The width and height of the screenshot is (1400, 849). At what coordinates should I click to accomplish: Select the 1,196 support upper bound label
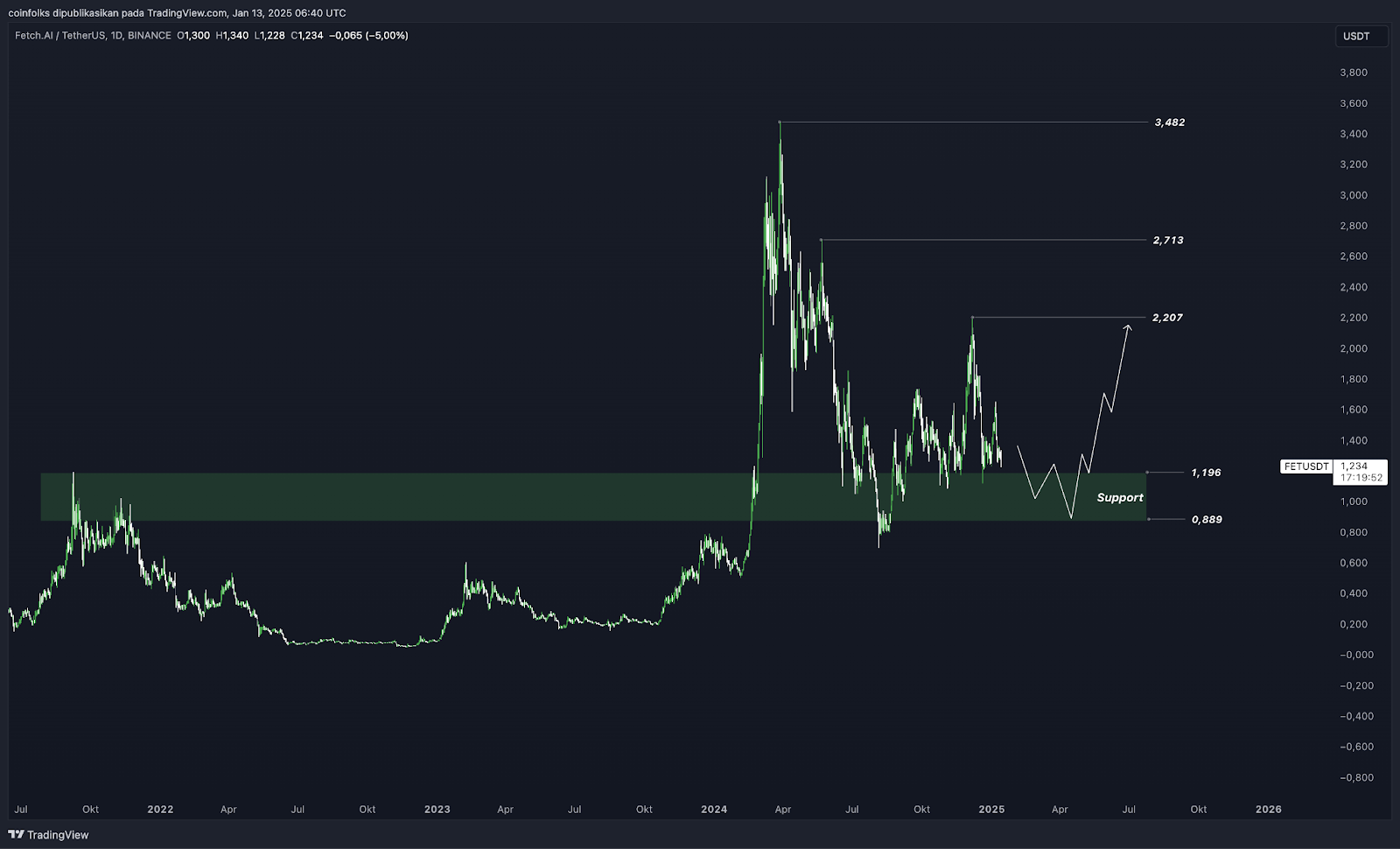(x=1206, y=473)
